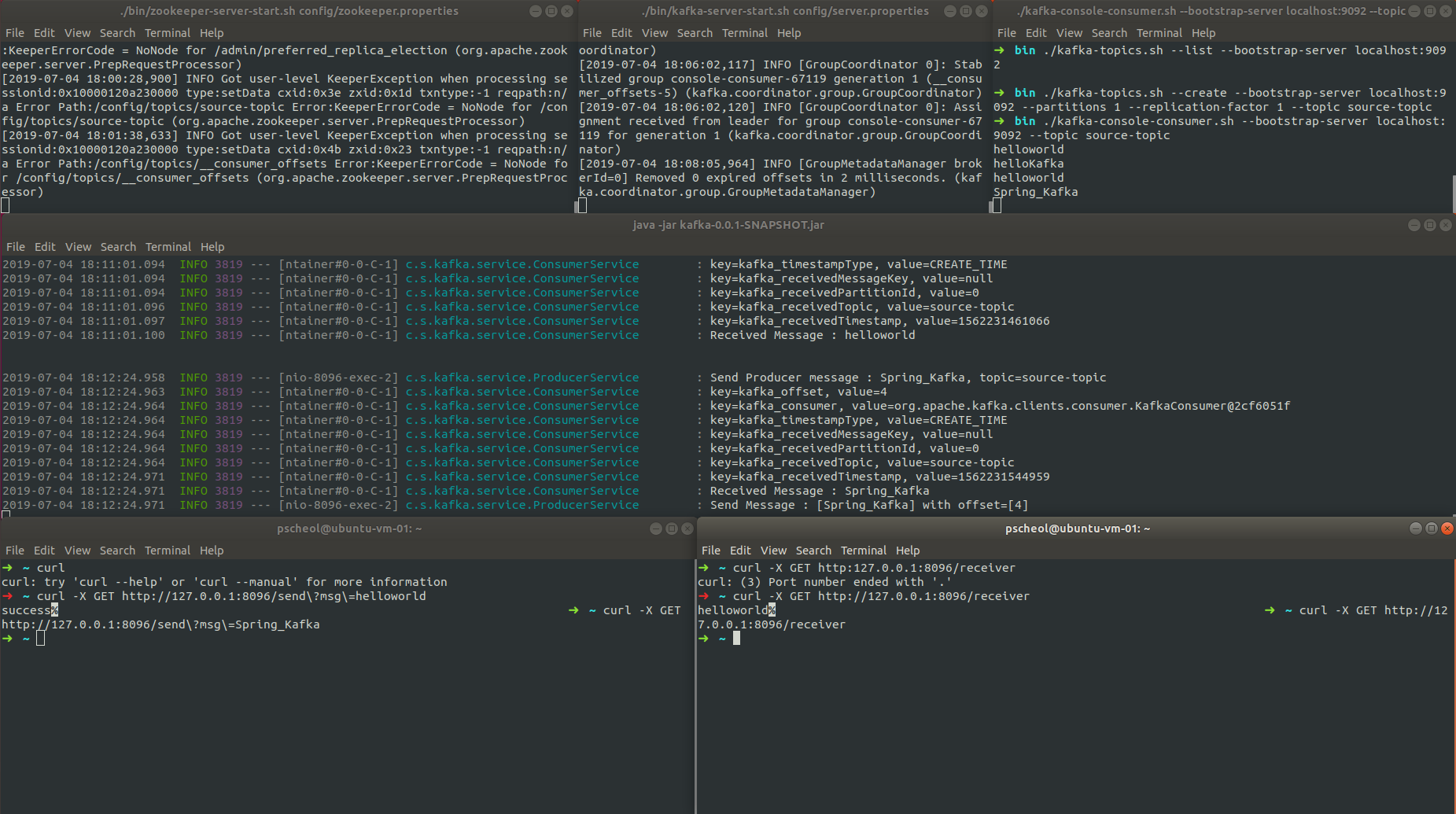
Task: Maximize the active pscheol receiver terminal
Action: [x=1432, y=529]
